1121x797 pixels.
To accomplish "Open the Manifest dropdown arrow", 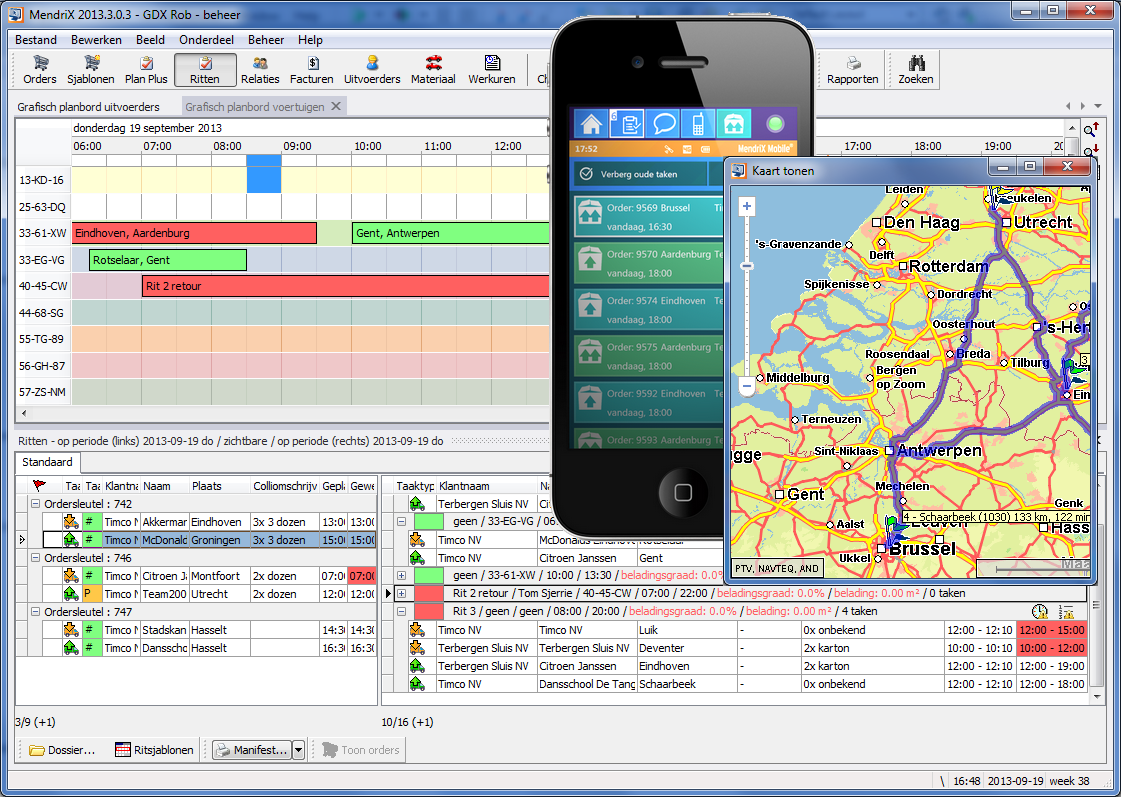I will coord(298,750).
